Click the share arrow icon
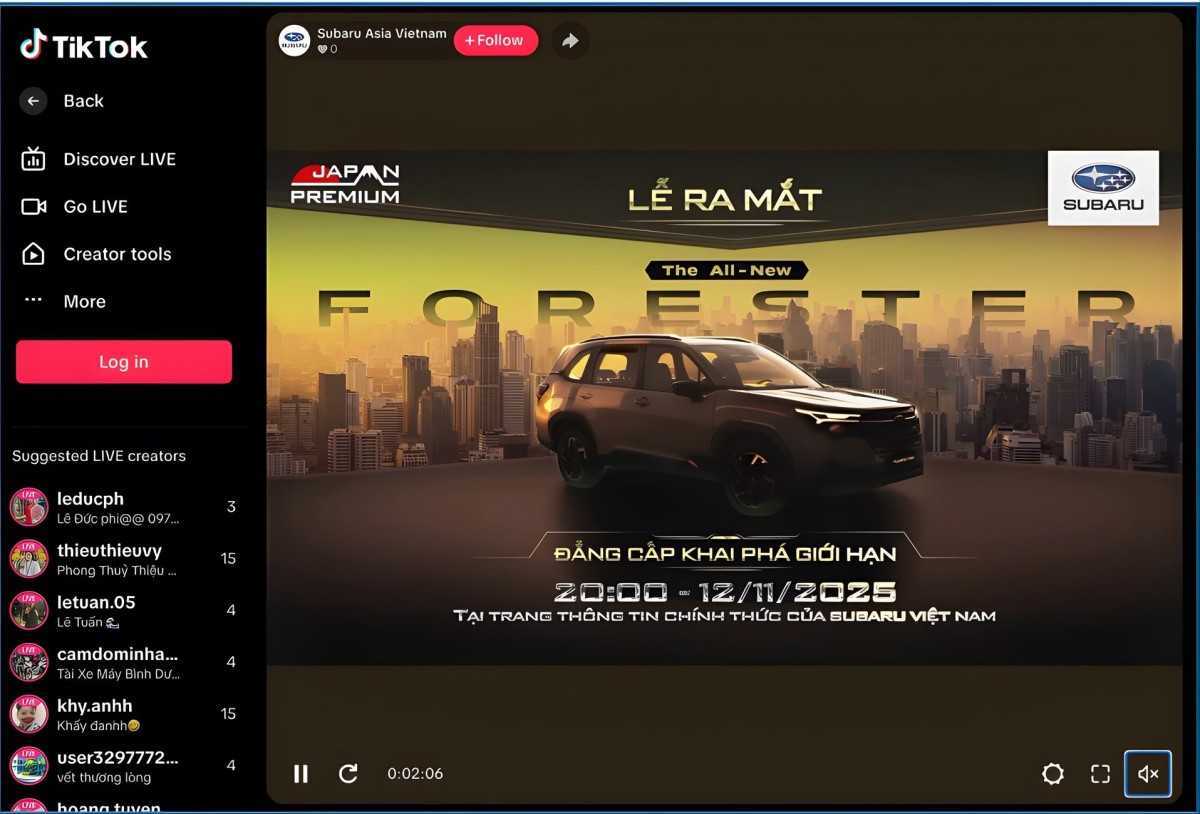Screen dimensions: 1200x814 570,40
